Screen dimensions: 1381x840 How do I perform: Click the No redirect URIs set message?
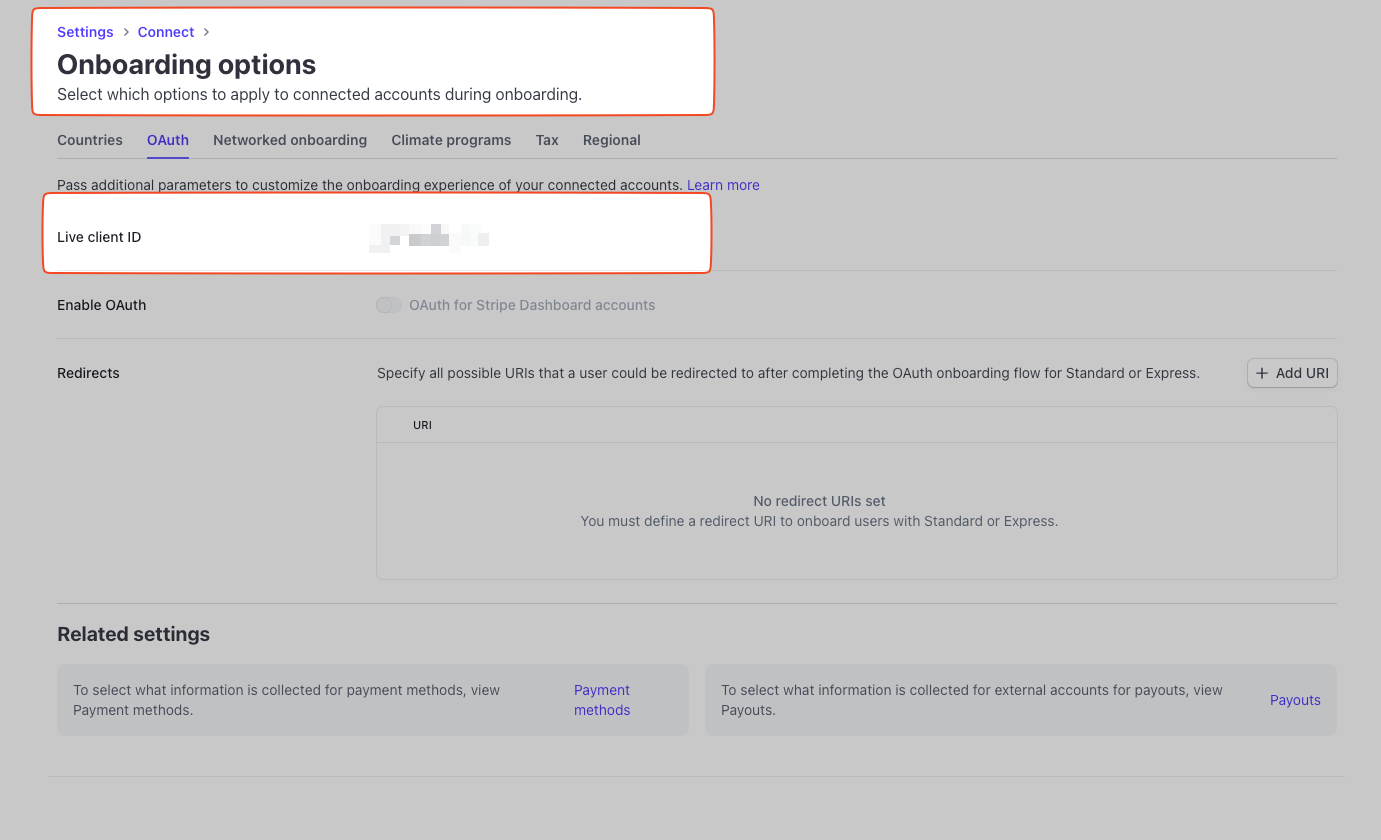819,501
